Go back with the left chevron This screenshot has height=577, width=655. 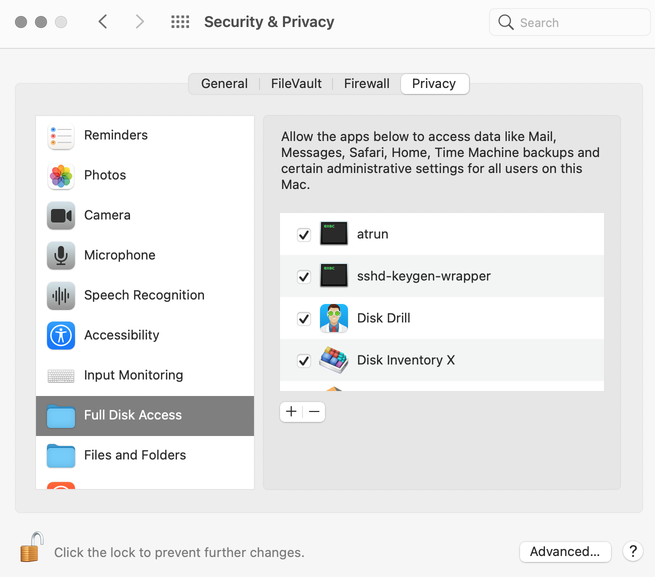103,22
